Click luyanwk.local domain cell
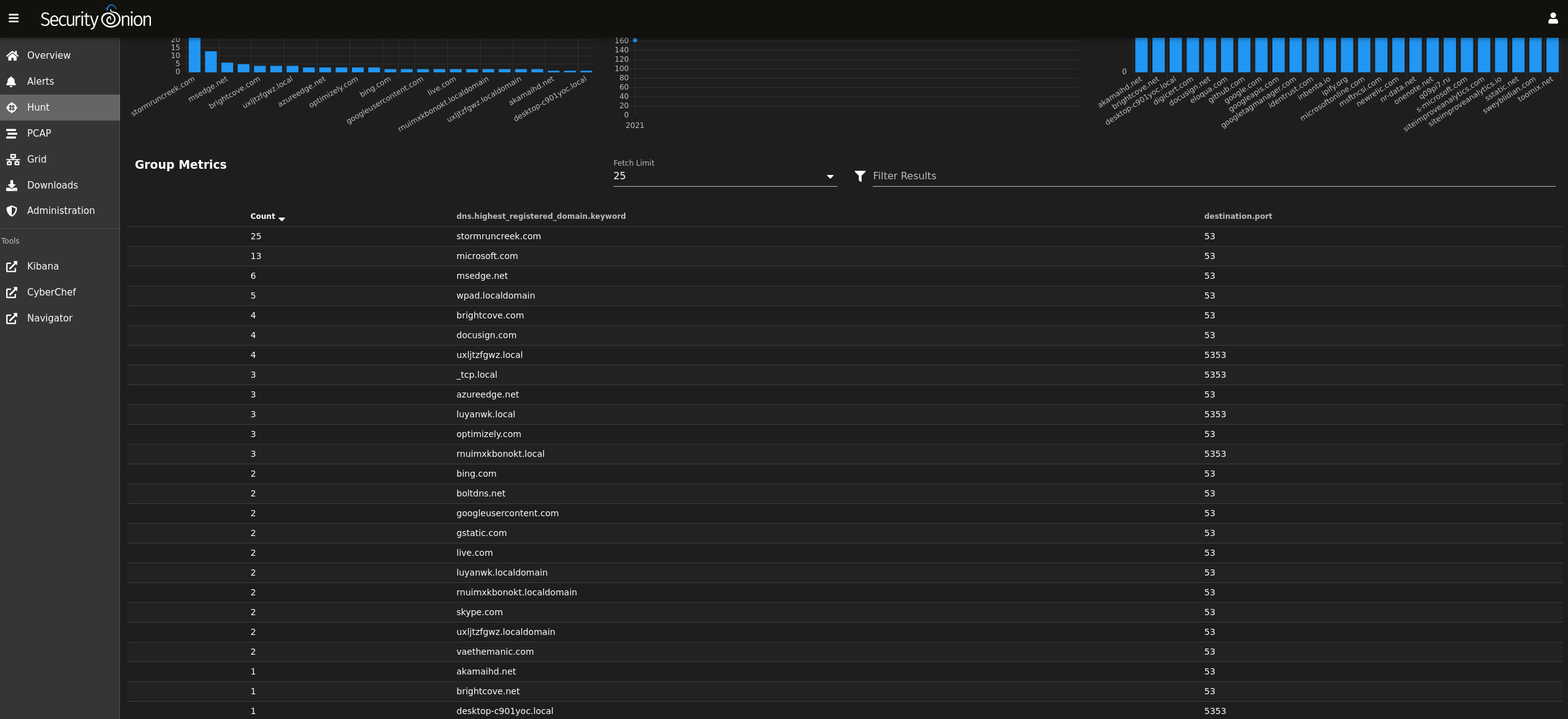The height and width of the screenshot is (719, 1568). coord(486,414)
